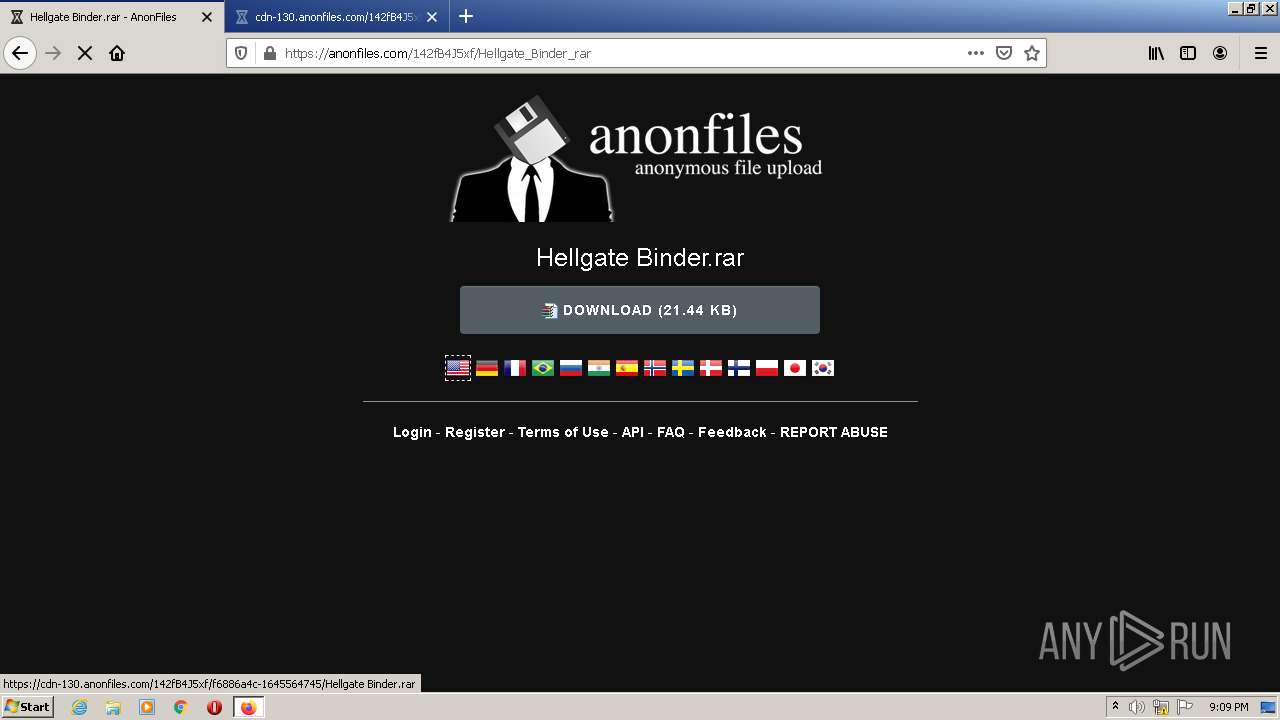Save page to Pocket icon

[x=1004, y=53]
